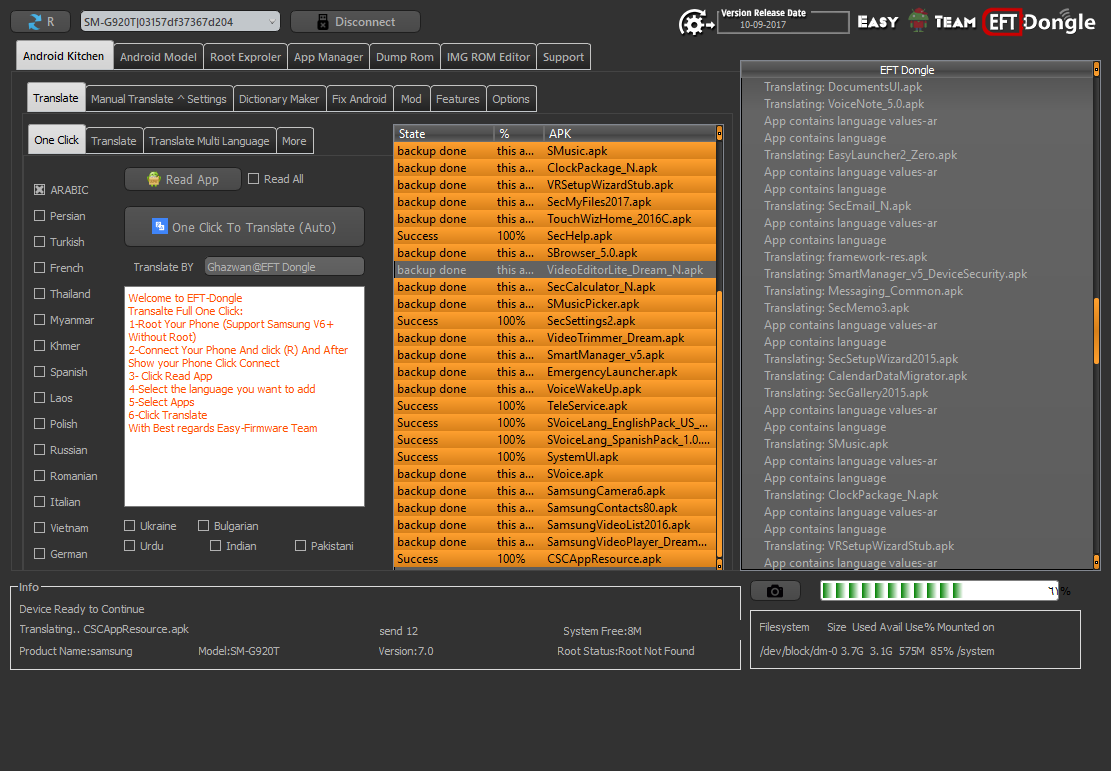Check the Spanish language checkbox
Viewport: 1111px width, 771px height.
pyautogui.click(x=40, y=372)
